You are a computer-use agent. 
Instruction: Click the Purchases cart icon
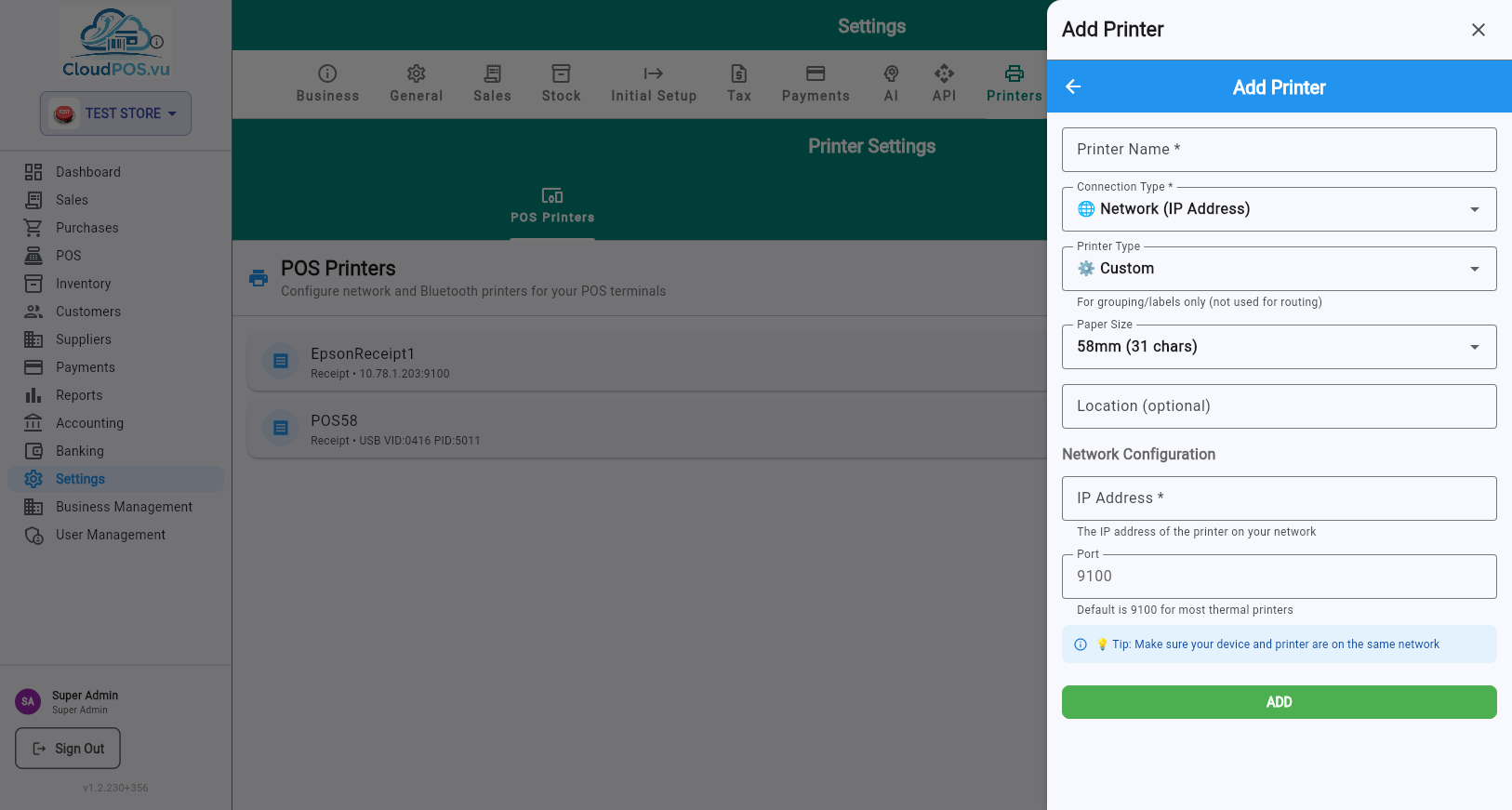[x=33, y=228]
